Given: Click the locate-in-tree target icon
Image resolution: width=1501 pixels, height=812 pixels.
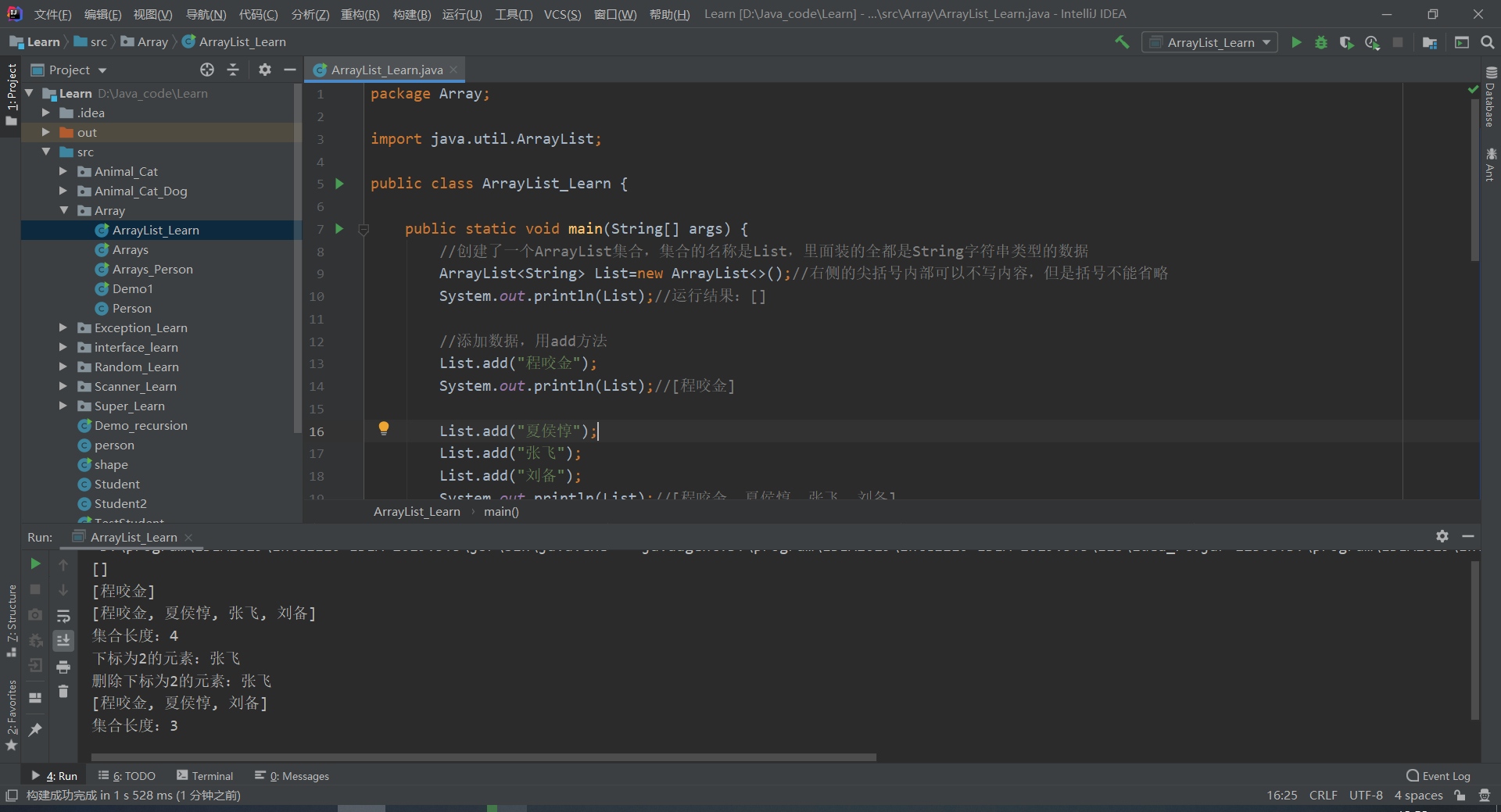Looking at the screenshot, I should click(x=207, y=70).
